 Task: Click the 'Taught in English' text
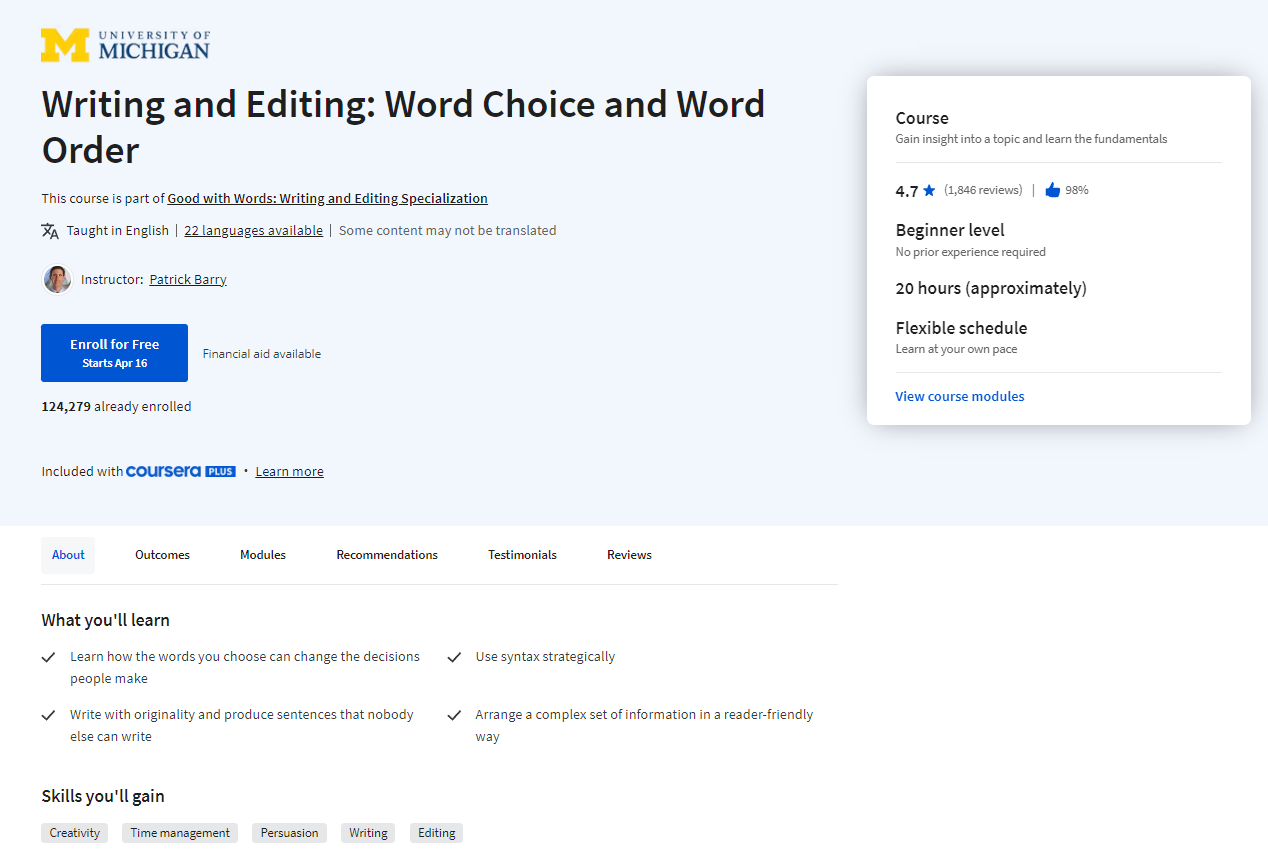tap(118, 231)
